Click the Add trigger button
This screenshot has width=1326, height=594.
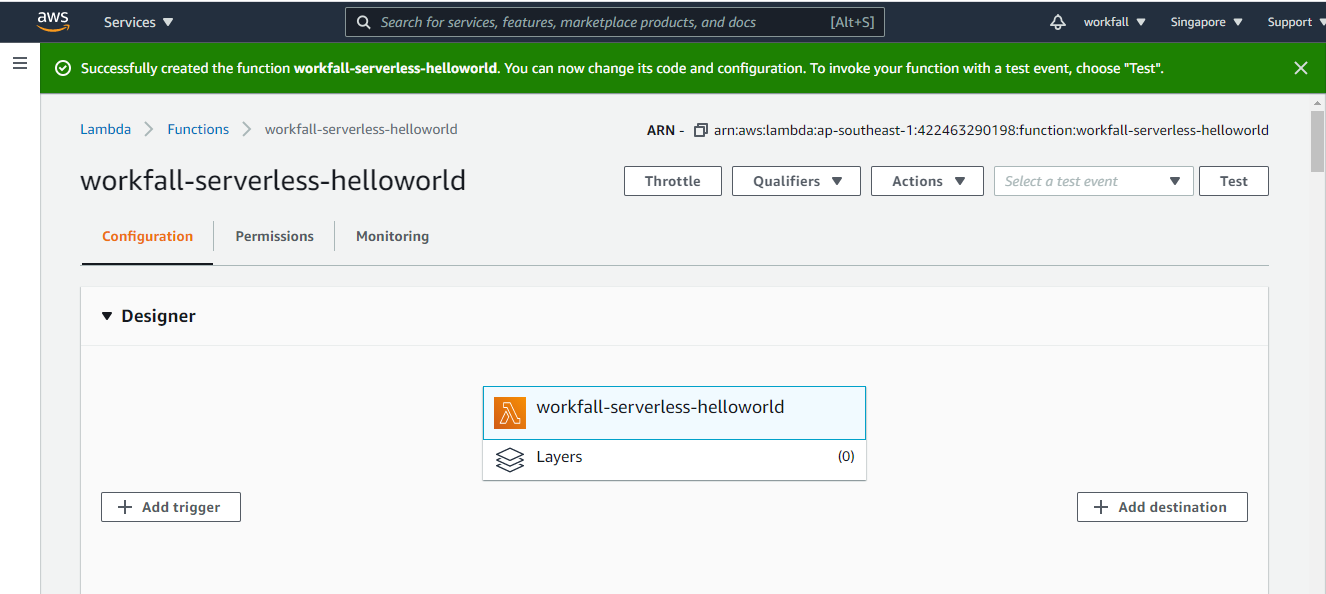(171, 507)
